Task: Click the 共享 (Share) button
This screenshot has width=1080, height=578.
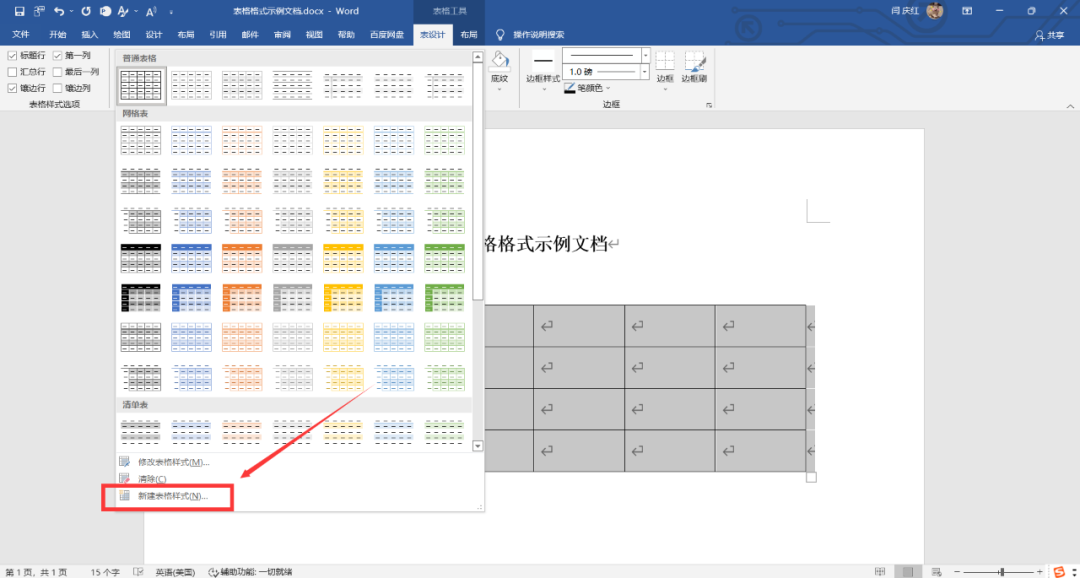Action: click(x=1050, y=34)
